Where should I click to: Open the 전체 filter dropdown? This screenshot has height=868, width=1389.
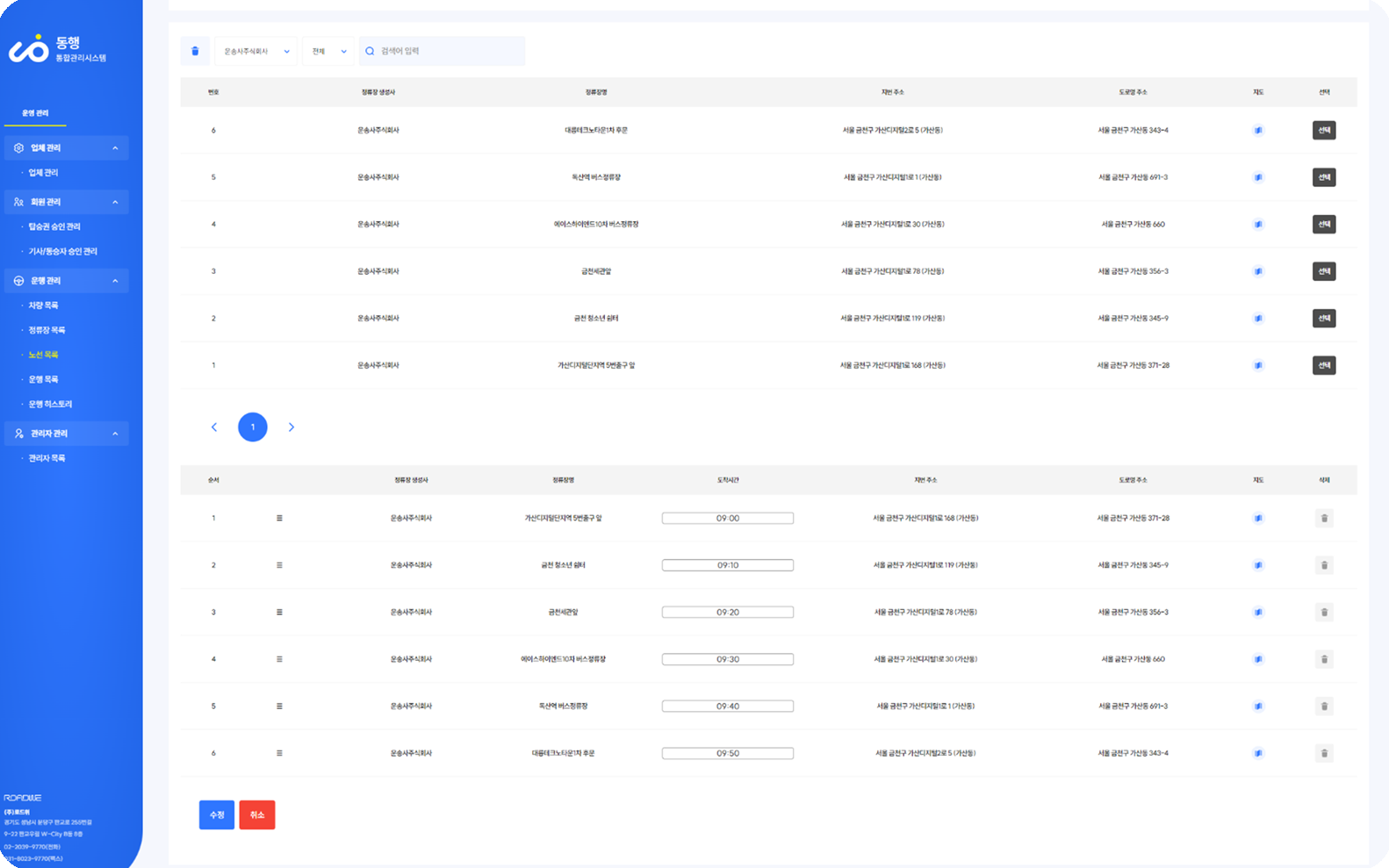click(328, 51)
